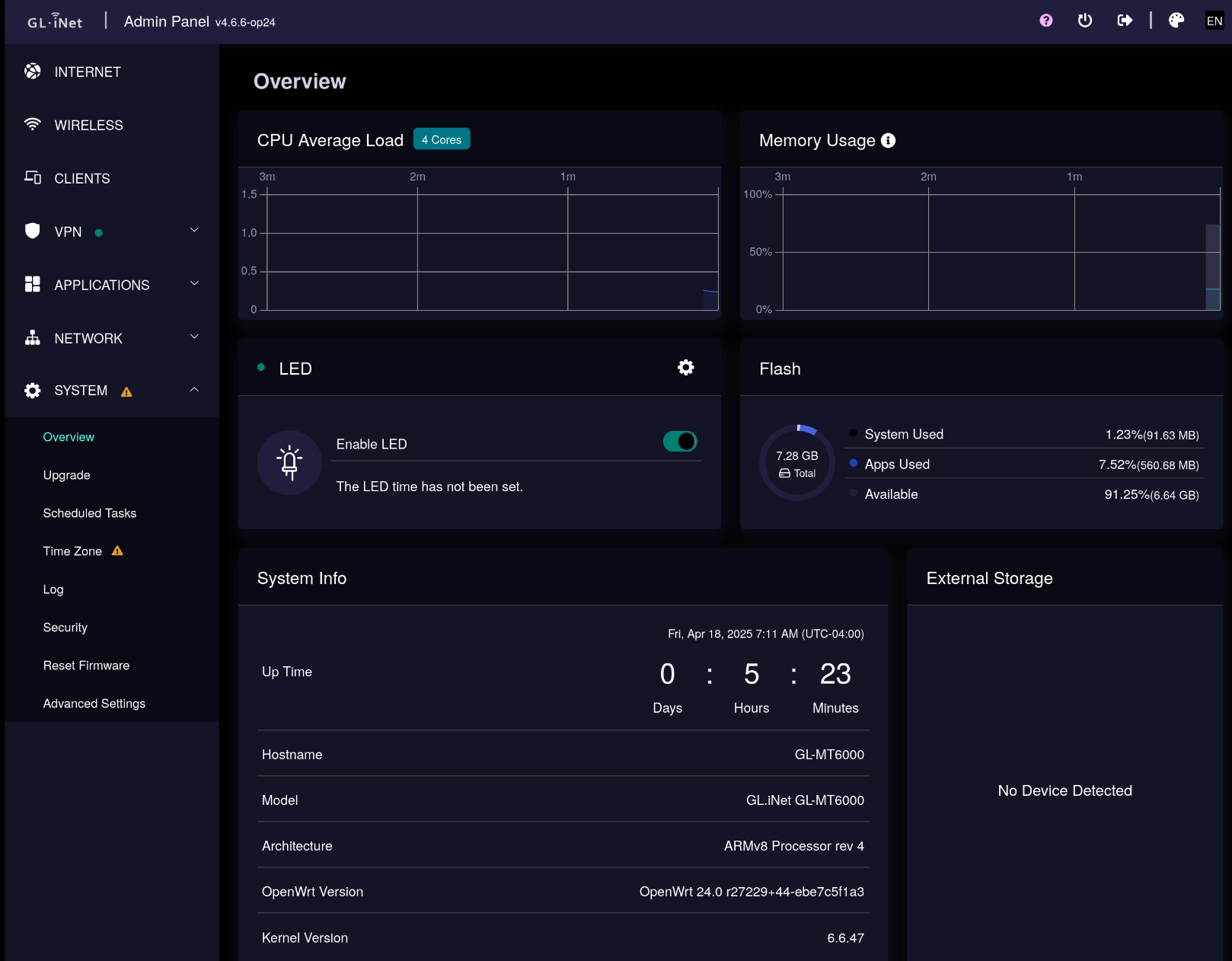Open the language selector EN
The width and height of the screenshot is (1232, 961).
[x=1214, y=21]
